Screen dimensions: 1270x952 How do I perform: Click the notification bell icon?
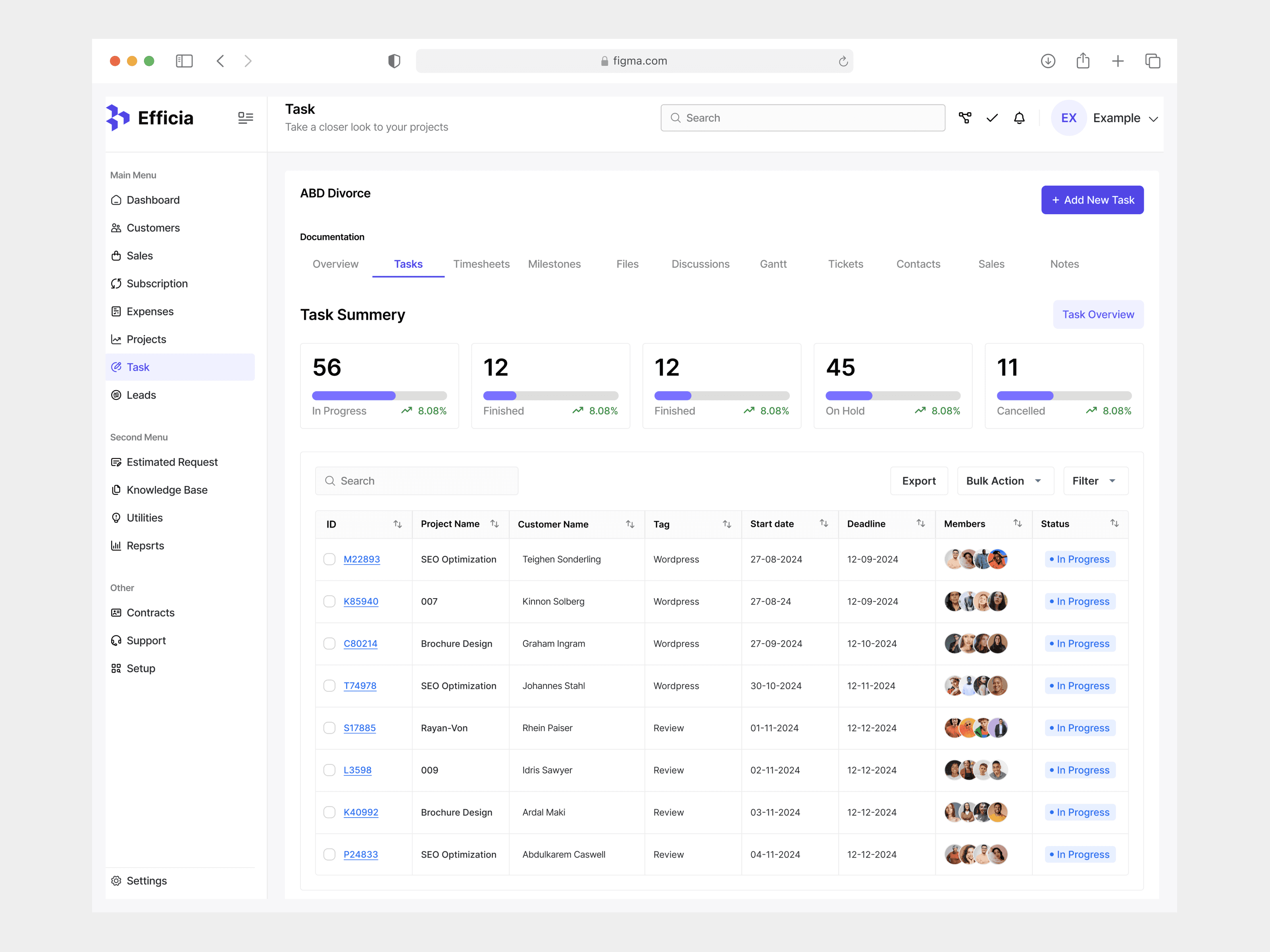click(x=1019, y=118)
